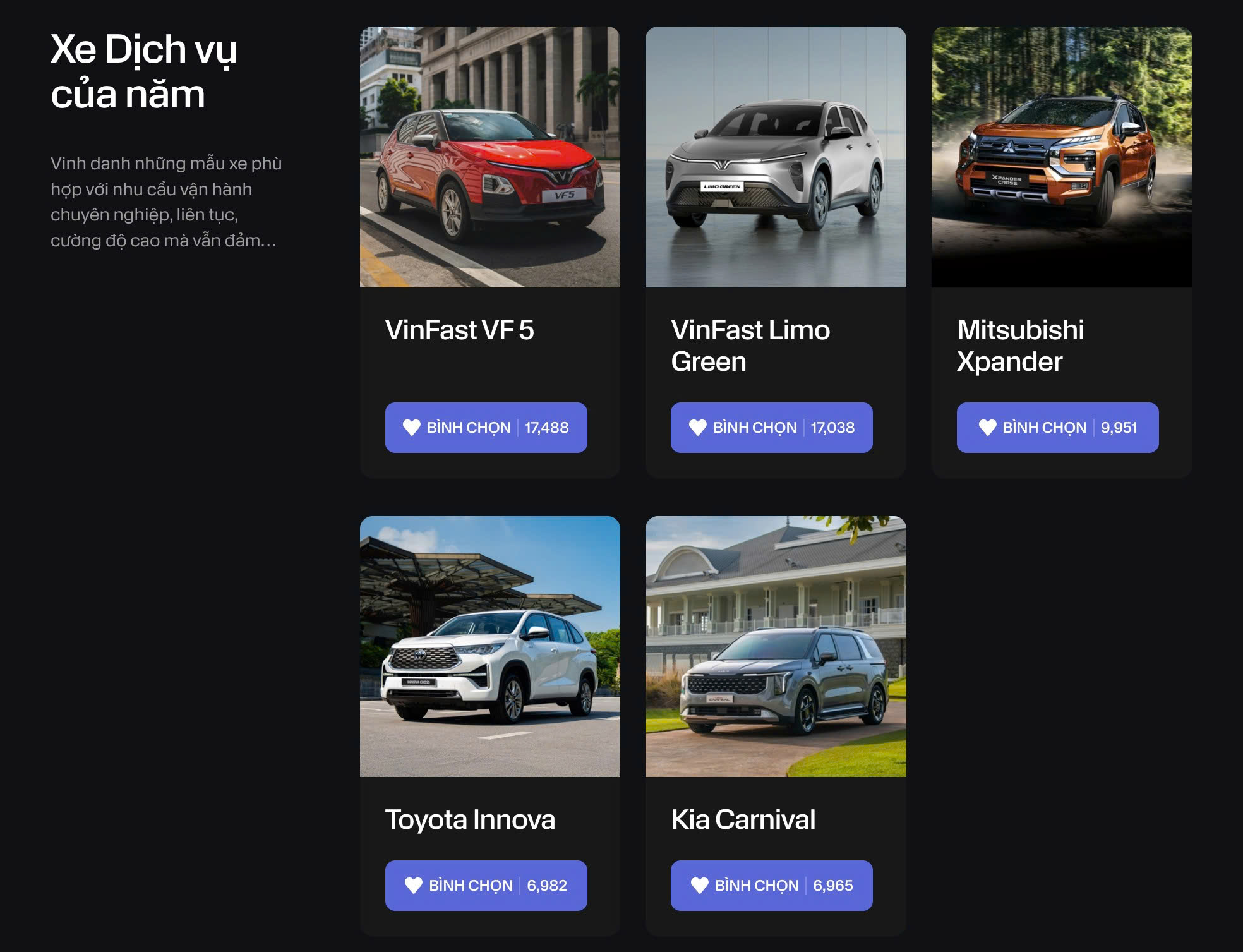Screen dimensions: 1243x952
Task: Open the gray Kia Carnival photo
Action: [776, 646]
